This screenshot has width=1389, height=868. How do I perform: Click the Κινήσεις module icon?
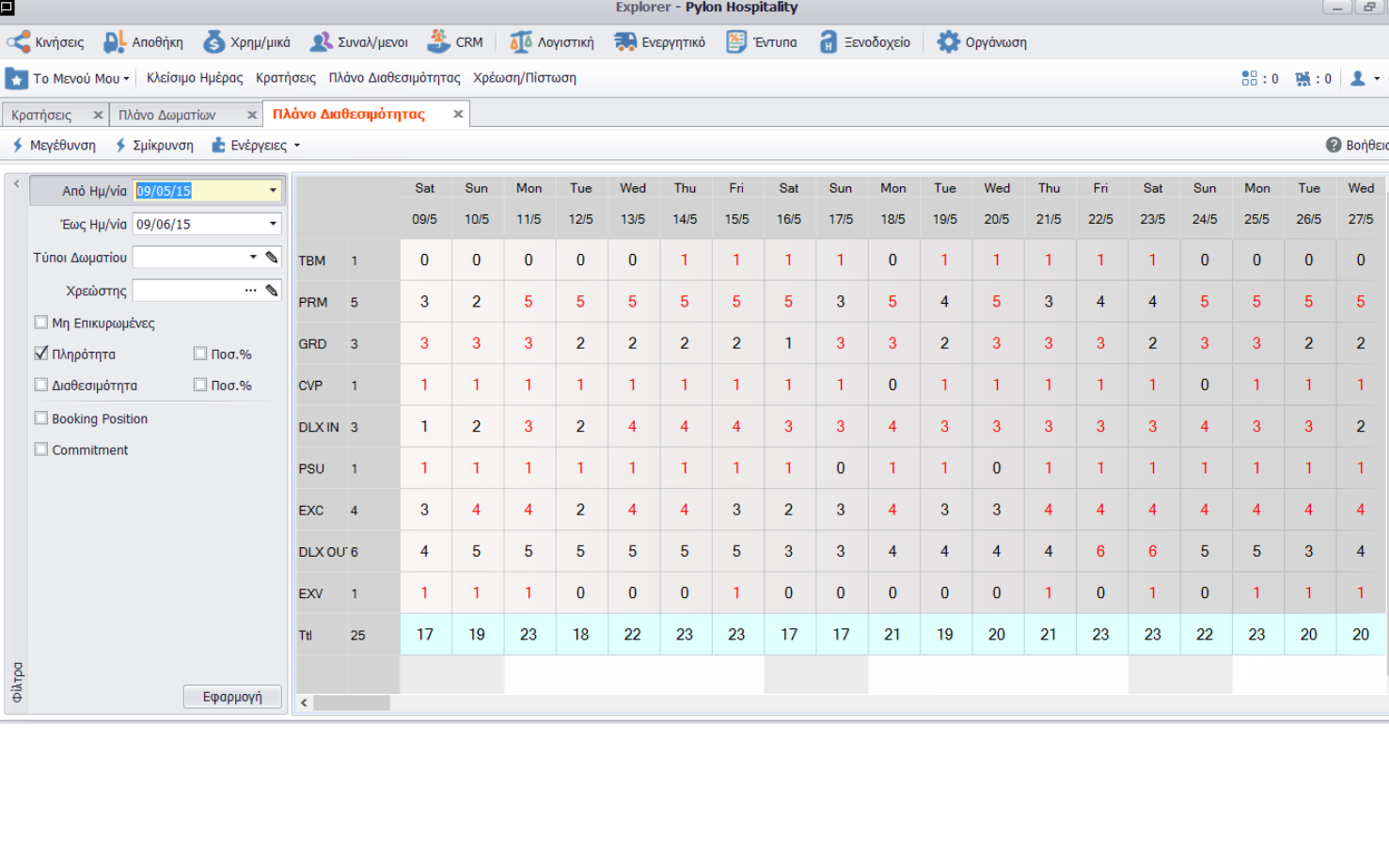[19, 42]
